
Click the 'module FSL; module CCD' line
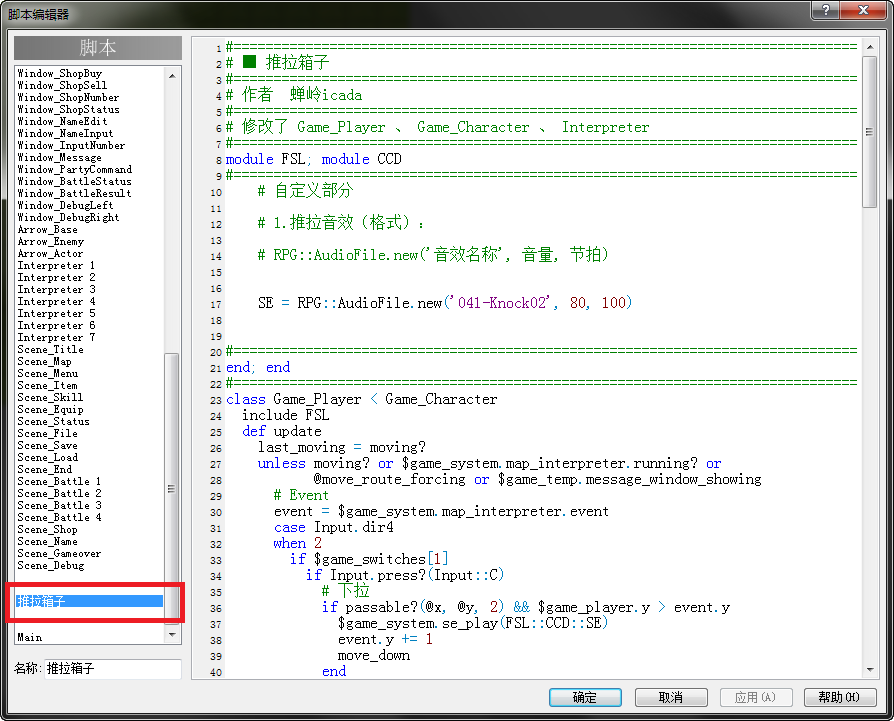point(314,159)
